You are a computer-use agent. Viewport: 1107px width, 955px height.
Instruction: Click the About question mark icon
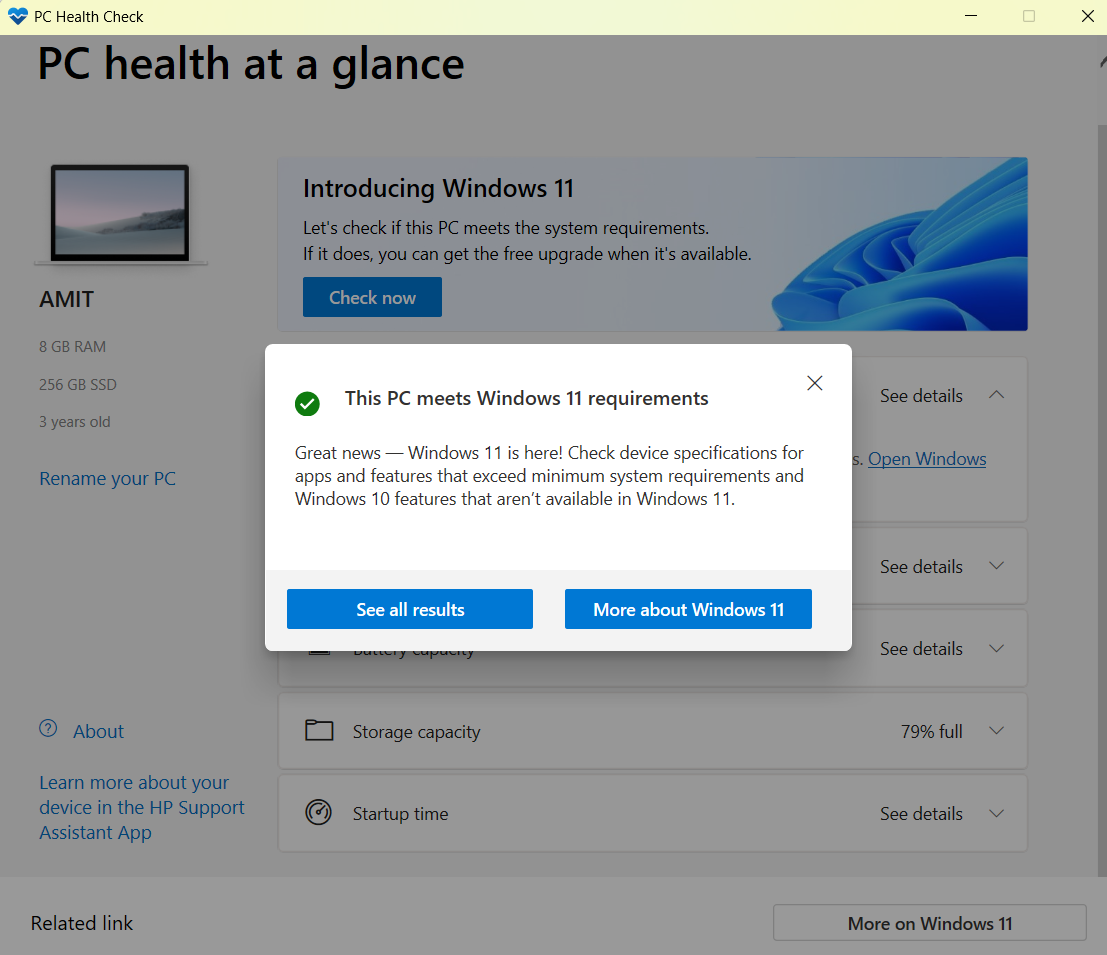click(x=48, y=728)
